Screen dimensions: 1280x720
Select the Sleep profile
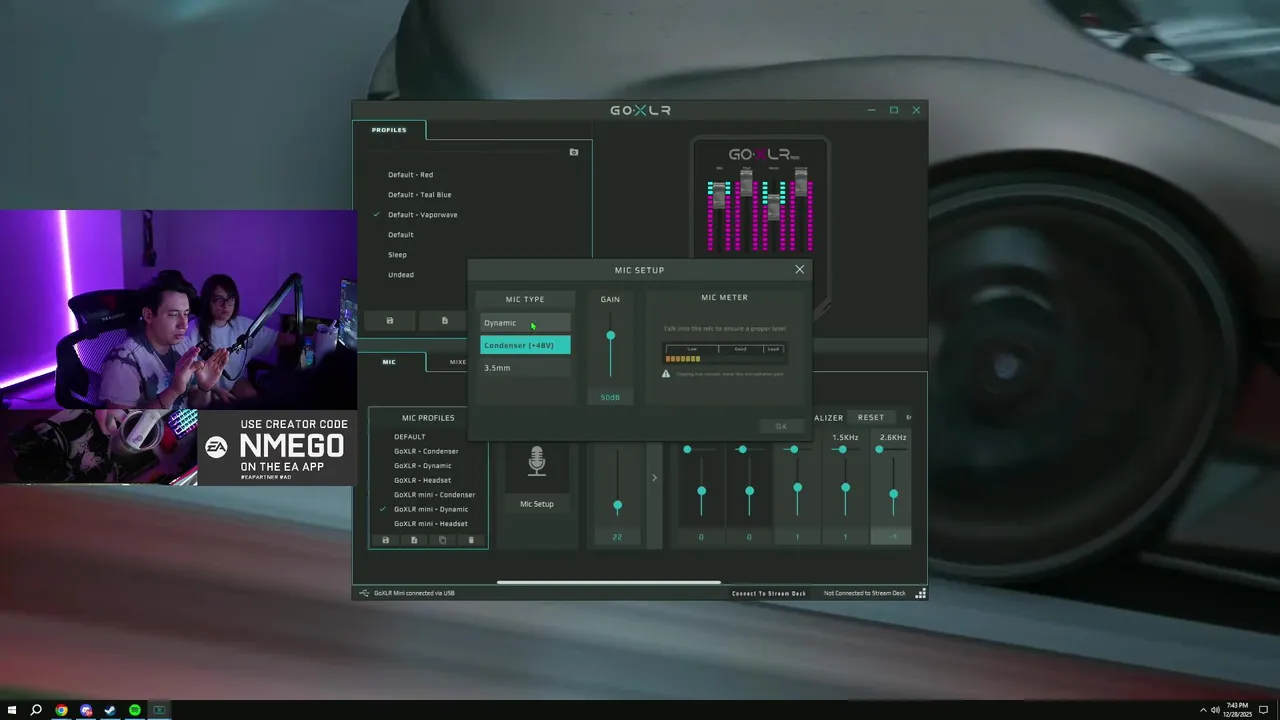tap(397, 255)
